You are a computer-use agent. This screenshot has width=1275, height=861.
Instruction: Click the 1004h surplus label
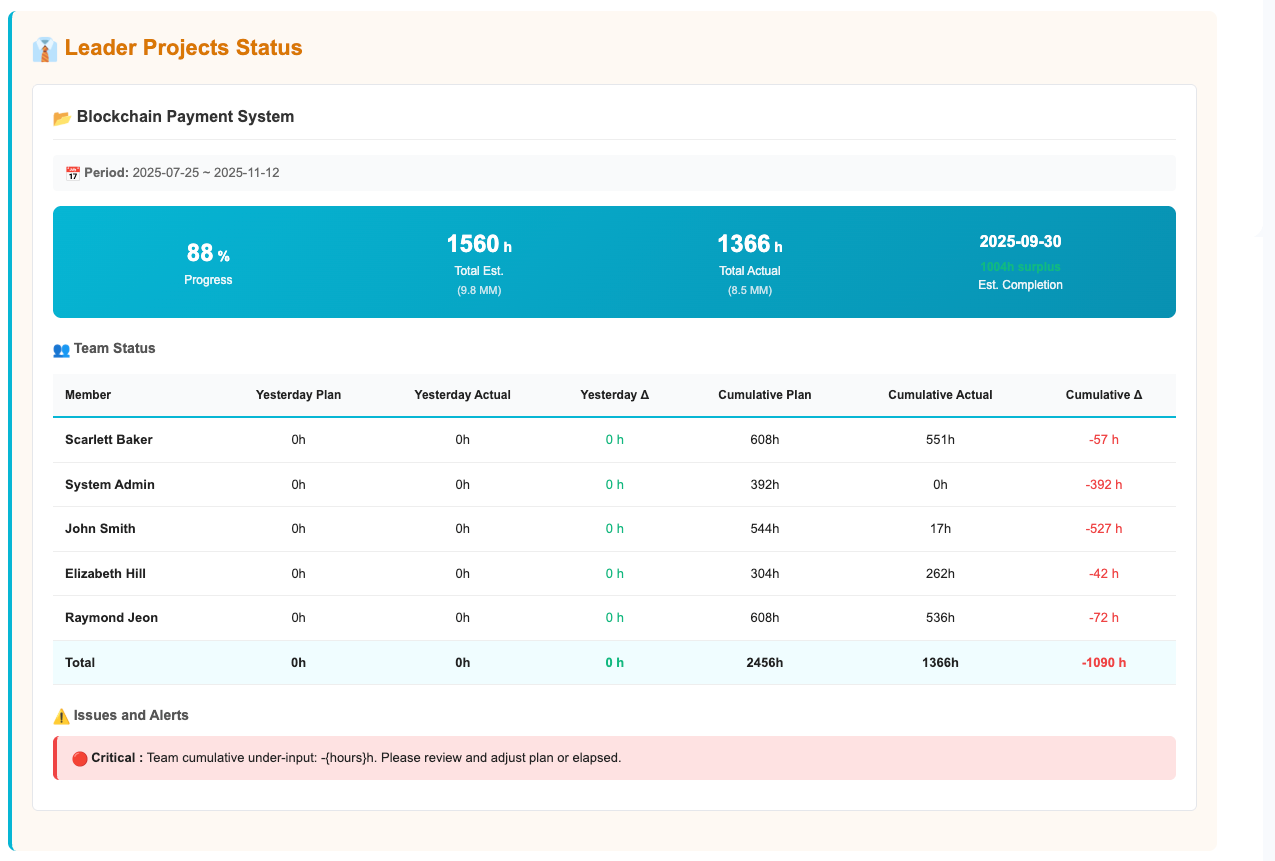pos(1020,266)
